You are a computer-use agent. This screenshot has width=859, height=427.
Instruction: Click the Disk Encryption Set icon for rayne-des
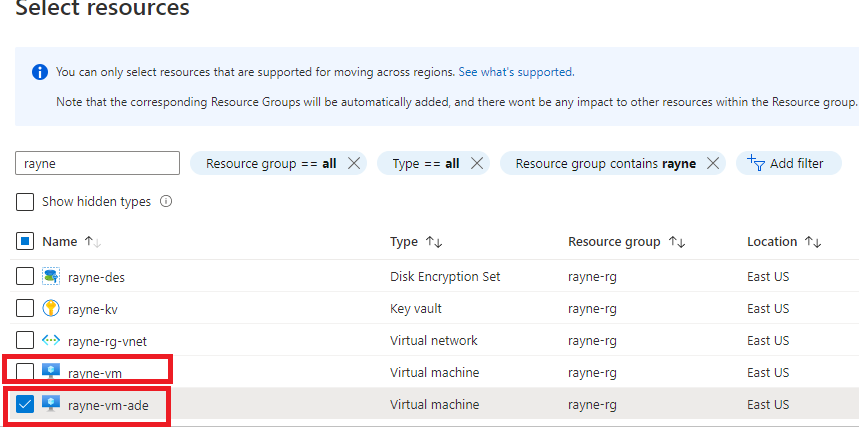pos(51,277)
